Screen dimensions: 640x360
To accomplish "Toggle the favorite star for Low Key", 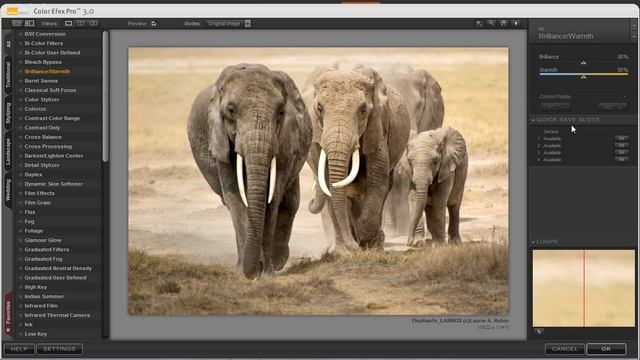I will (20, 334).
